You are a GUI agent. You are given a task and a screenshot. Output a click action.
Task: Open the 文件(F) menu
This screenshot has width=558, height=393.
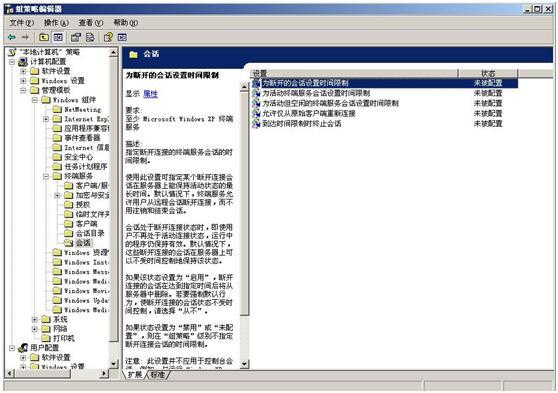(21, 23)
